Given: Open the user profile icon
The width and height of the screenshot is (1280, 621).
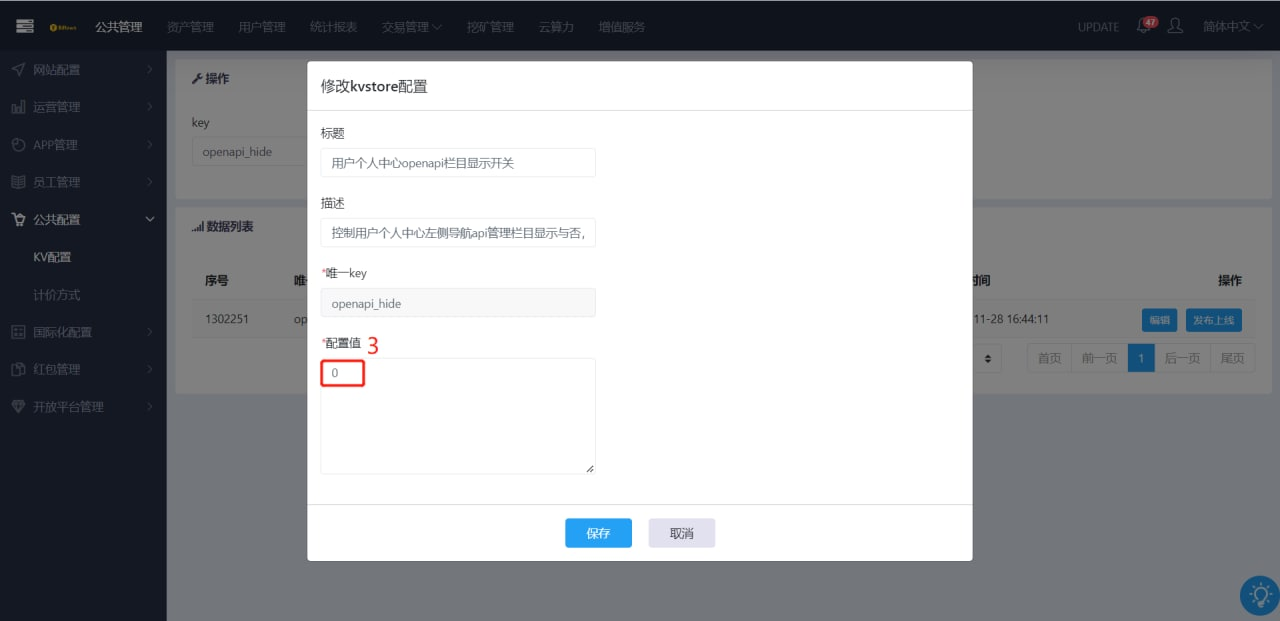Looking at the screenshot, I should tap(1175, 26).
